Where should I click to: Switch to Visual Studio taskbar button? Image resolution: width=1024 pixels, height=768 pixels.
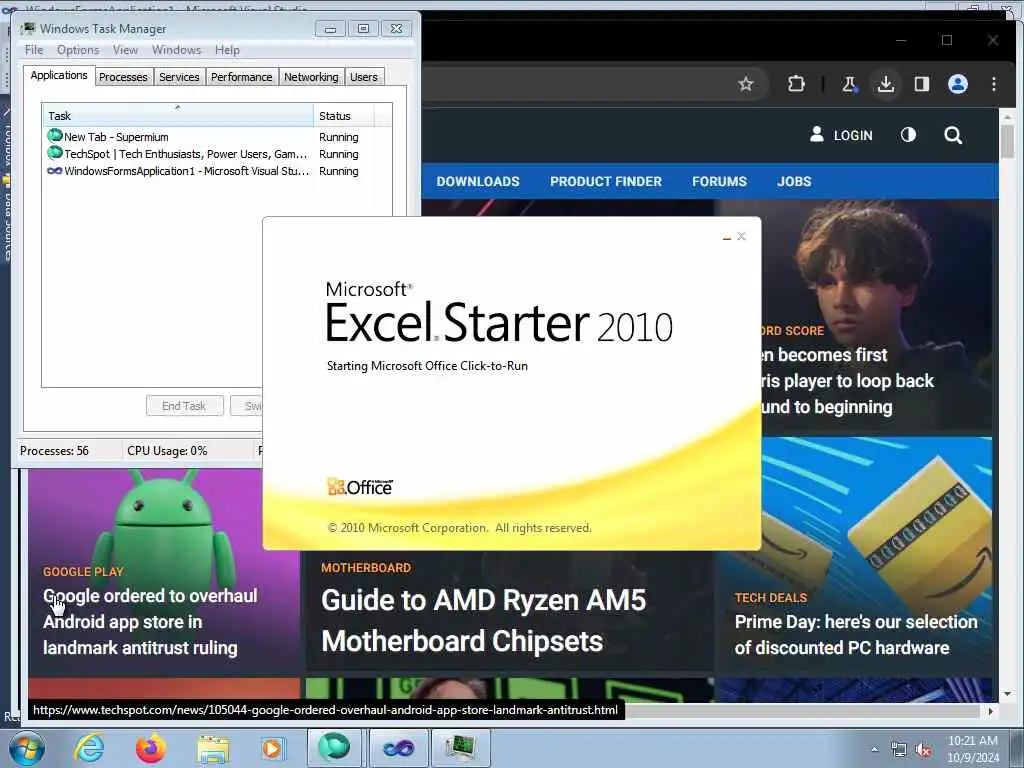click(x=399, y=748)
